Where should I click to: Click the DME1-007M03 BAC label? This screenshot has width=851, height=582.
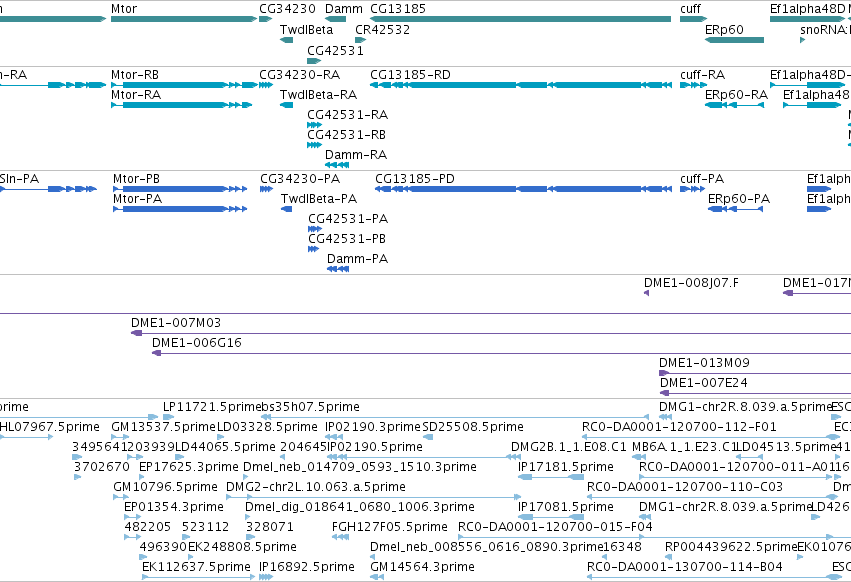pyautogui.click(x=176, y=322)
